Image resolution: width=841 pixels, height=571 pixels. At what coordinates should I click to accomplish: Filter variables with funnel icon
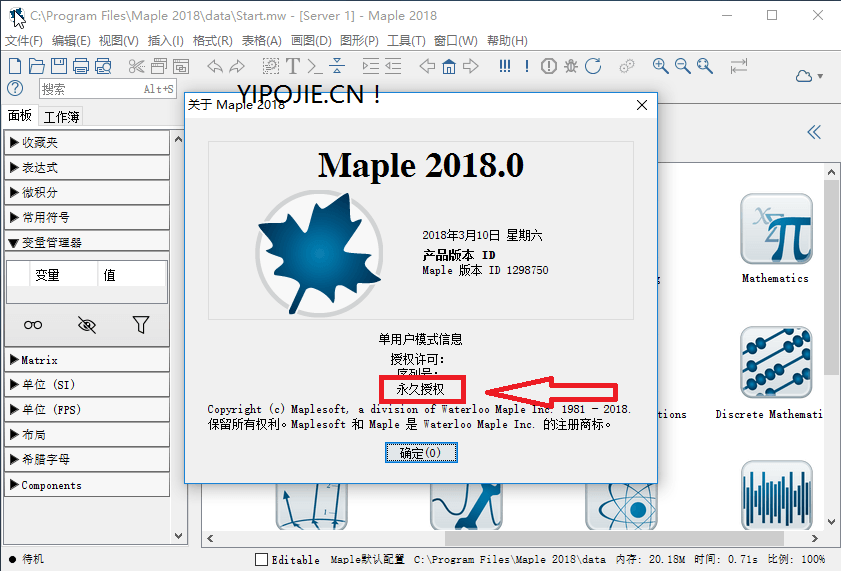141,324
